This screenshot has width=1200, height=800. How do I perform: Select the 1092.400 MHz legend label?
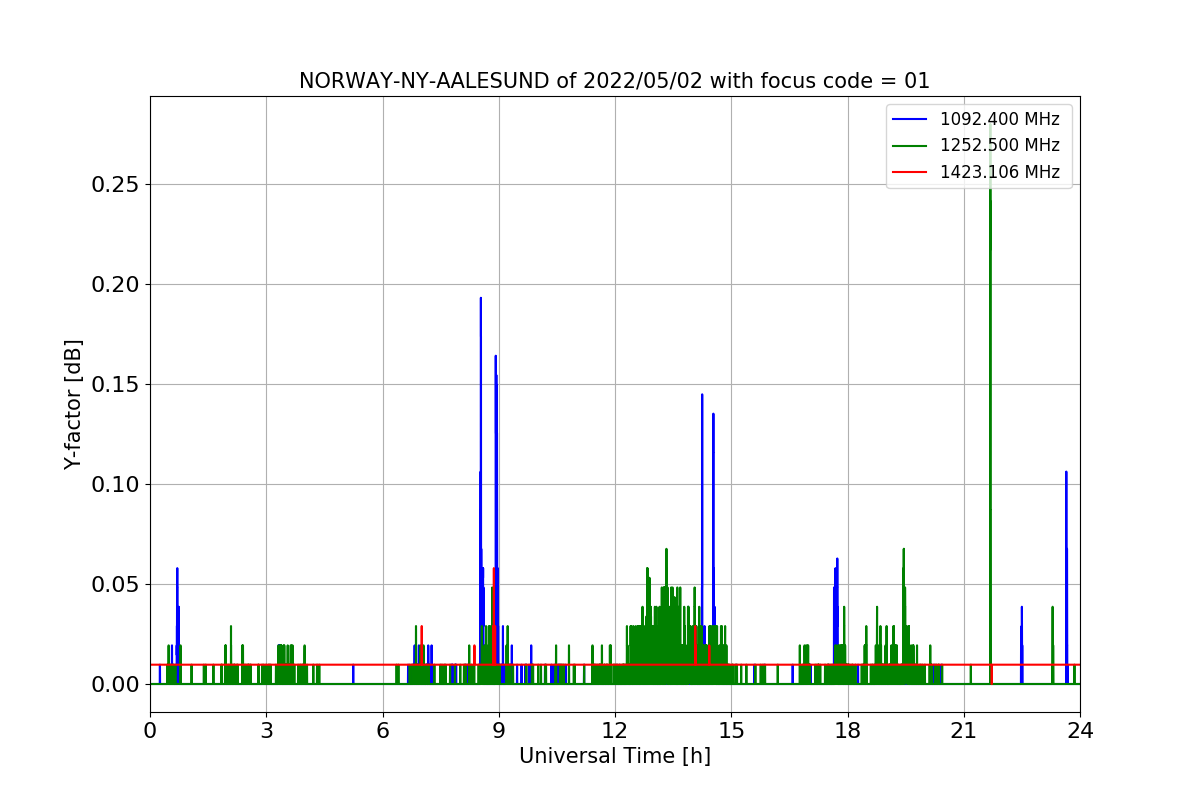coord(999,120)
